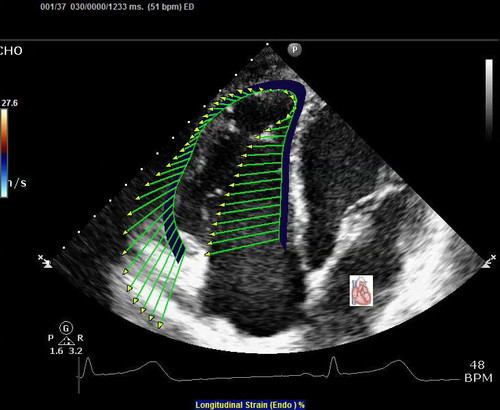Click the first R-wave peak on ECG
This screenshot has width=500, height=410.
[x=88, y=359]
